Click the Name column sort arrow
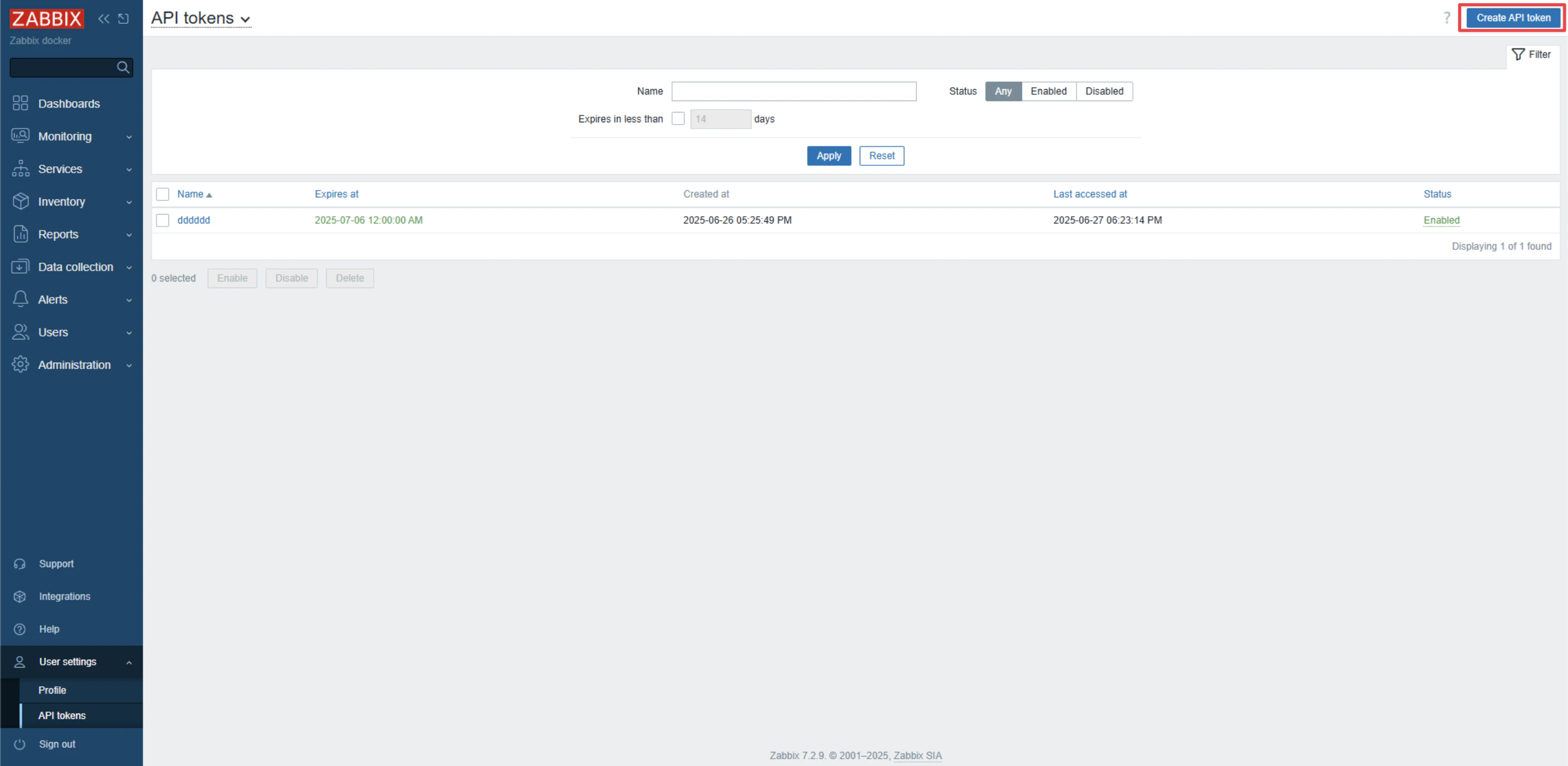The height and width of the screenshot is (766, 1568). click(x=209, y=195)
